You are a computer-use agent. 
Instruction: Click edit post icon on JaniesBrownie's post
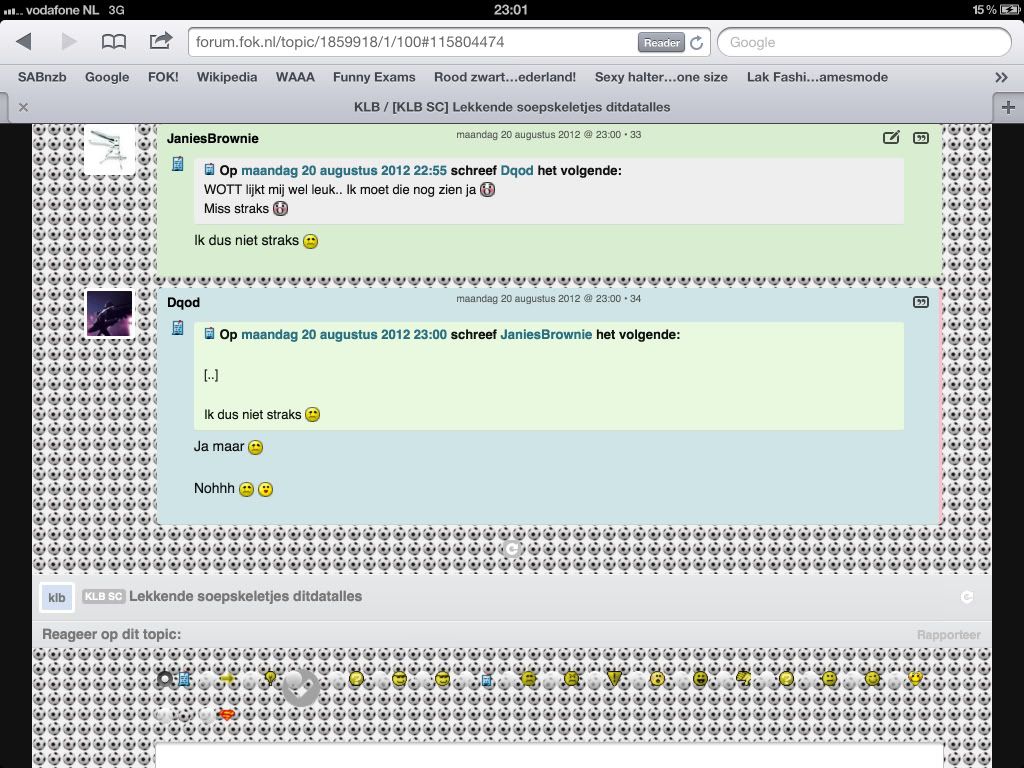pos(891,138)
